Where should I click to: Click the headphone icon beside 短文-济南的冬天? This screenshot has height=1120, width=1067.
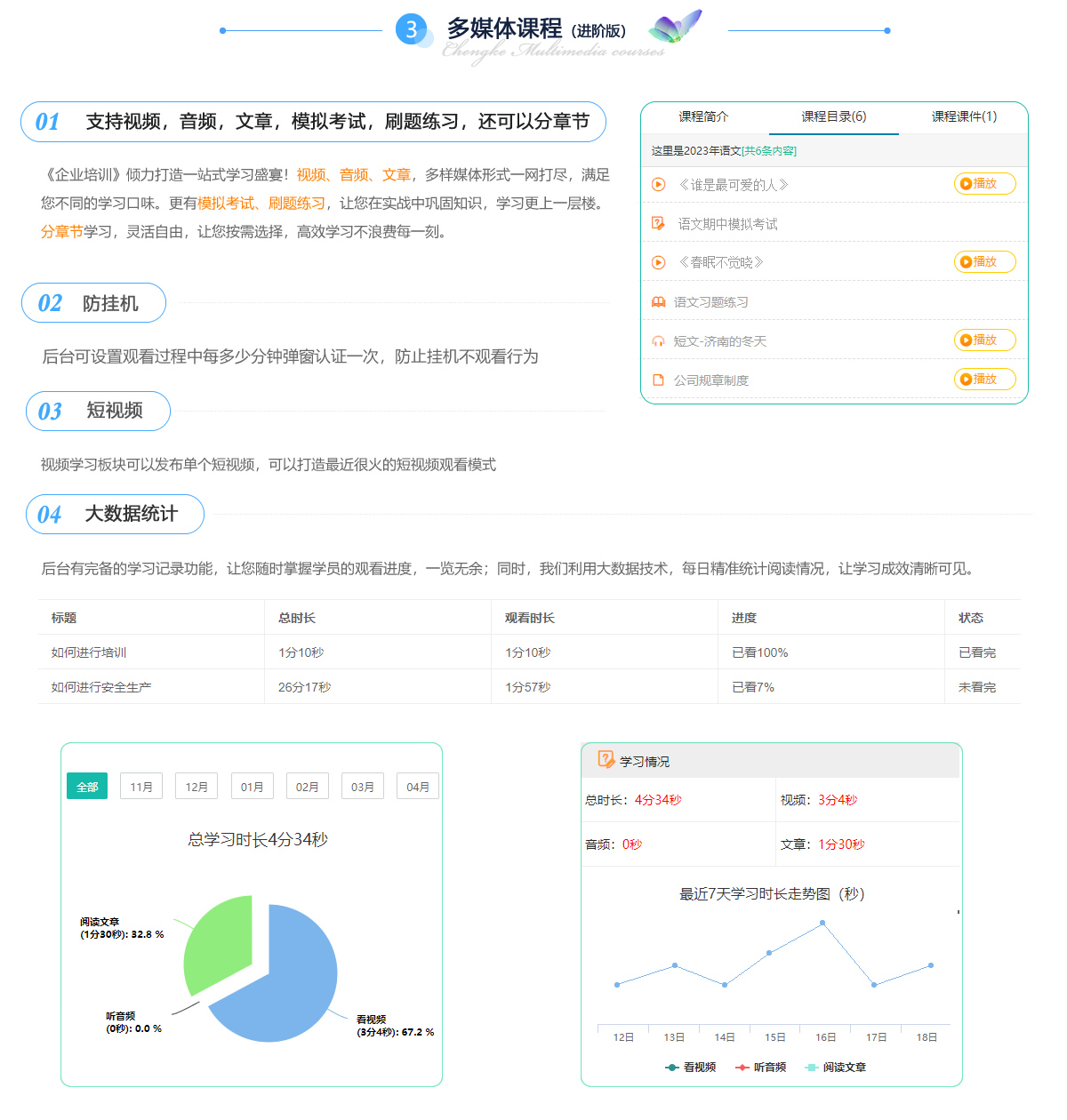coord(658,341)
